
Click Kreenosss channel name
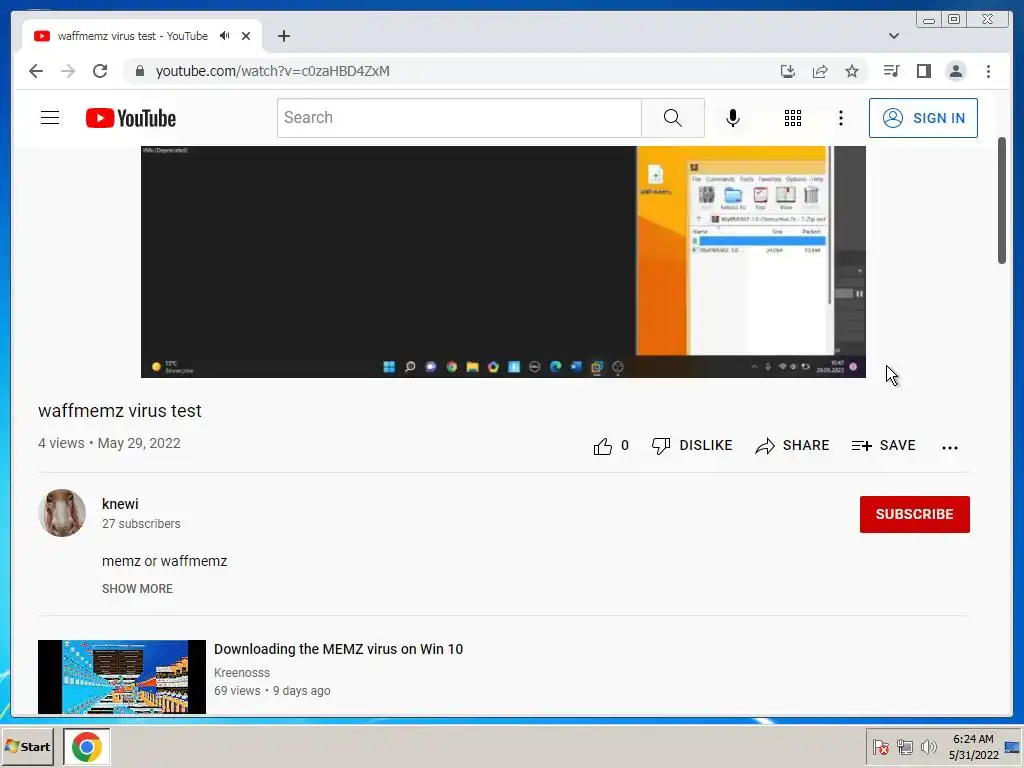point(242,672)
